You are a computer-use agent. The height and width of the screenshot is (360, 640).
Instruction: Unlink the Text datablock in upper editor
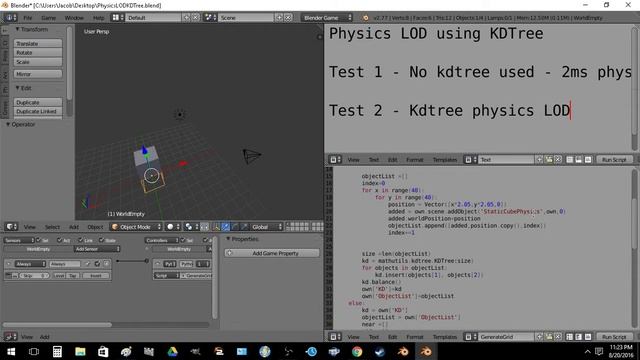coord(558,160)
